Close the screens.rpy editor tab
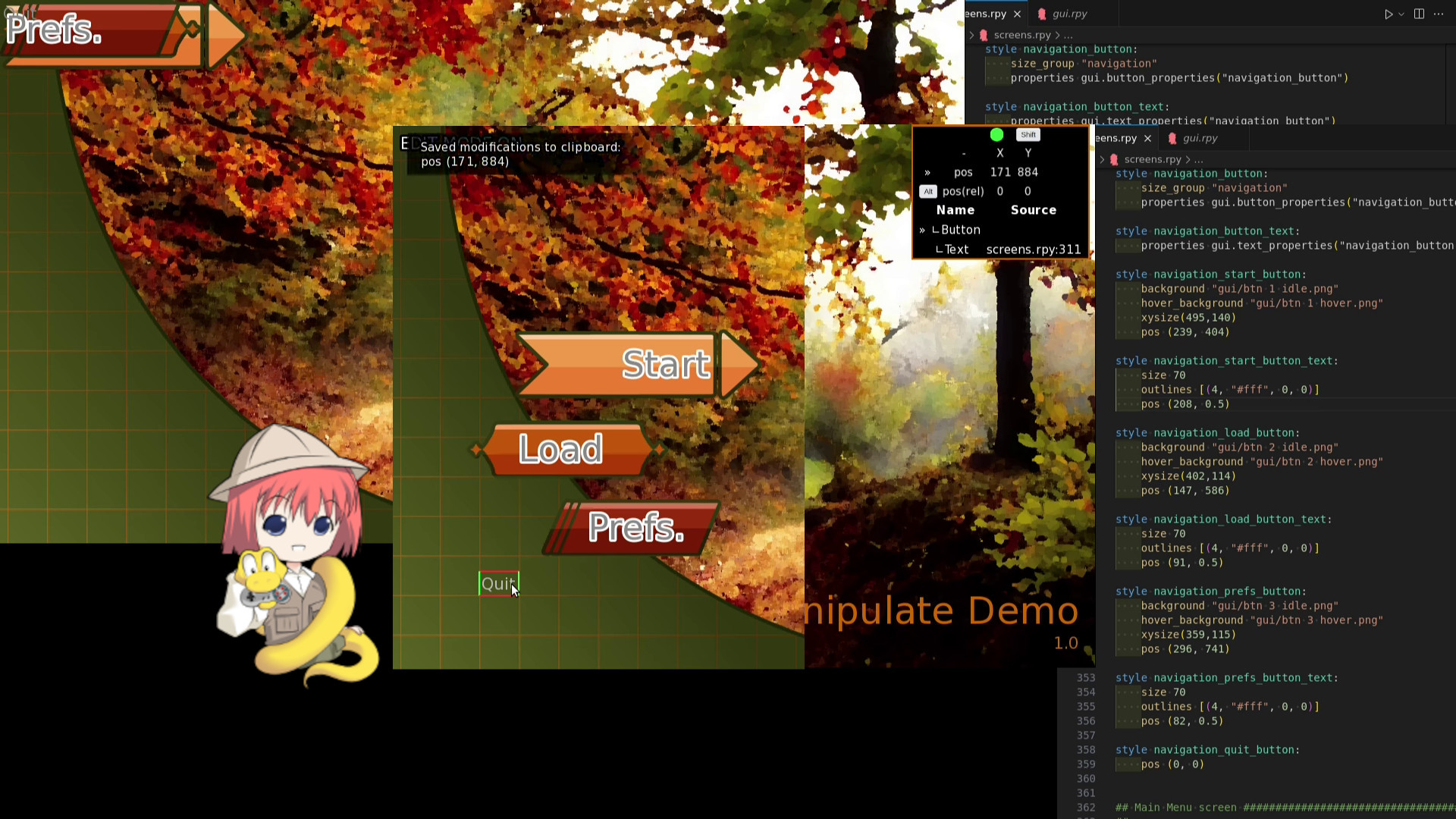Screen dimensions: 1456x819 click(1017, 14)
